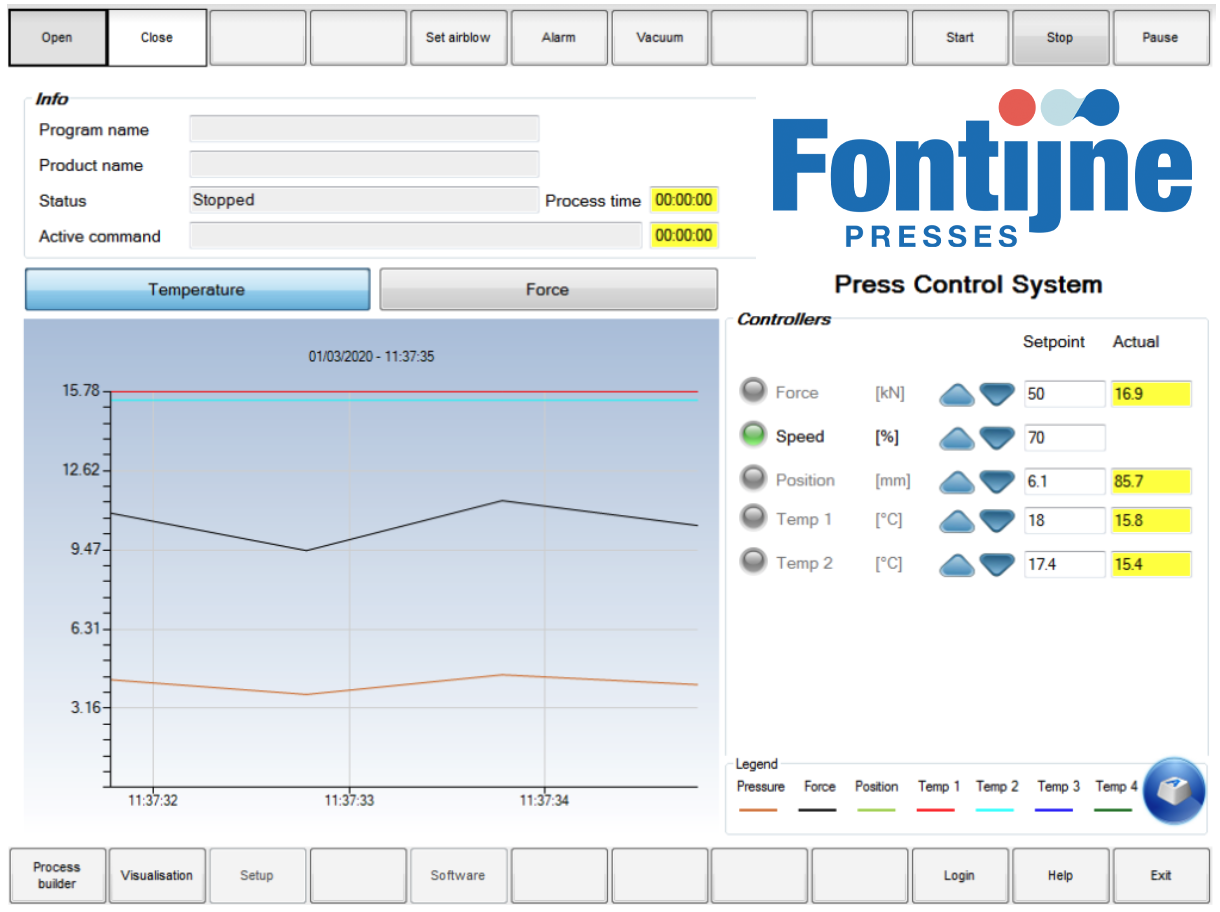This screenshot has height=912, width=1220.
Task: Increase Position setpoint with up arrow
Action: [x=957, y=482]
